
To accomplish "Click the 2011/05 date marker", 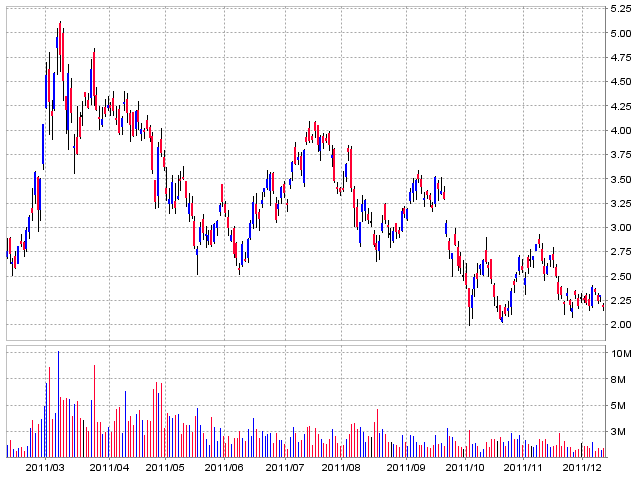I will pyautogui.click(x=165, y=467).
